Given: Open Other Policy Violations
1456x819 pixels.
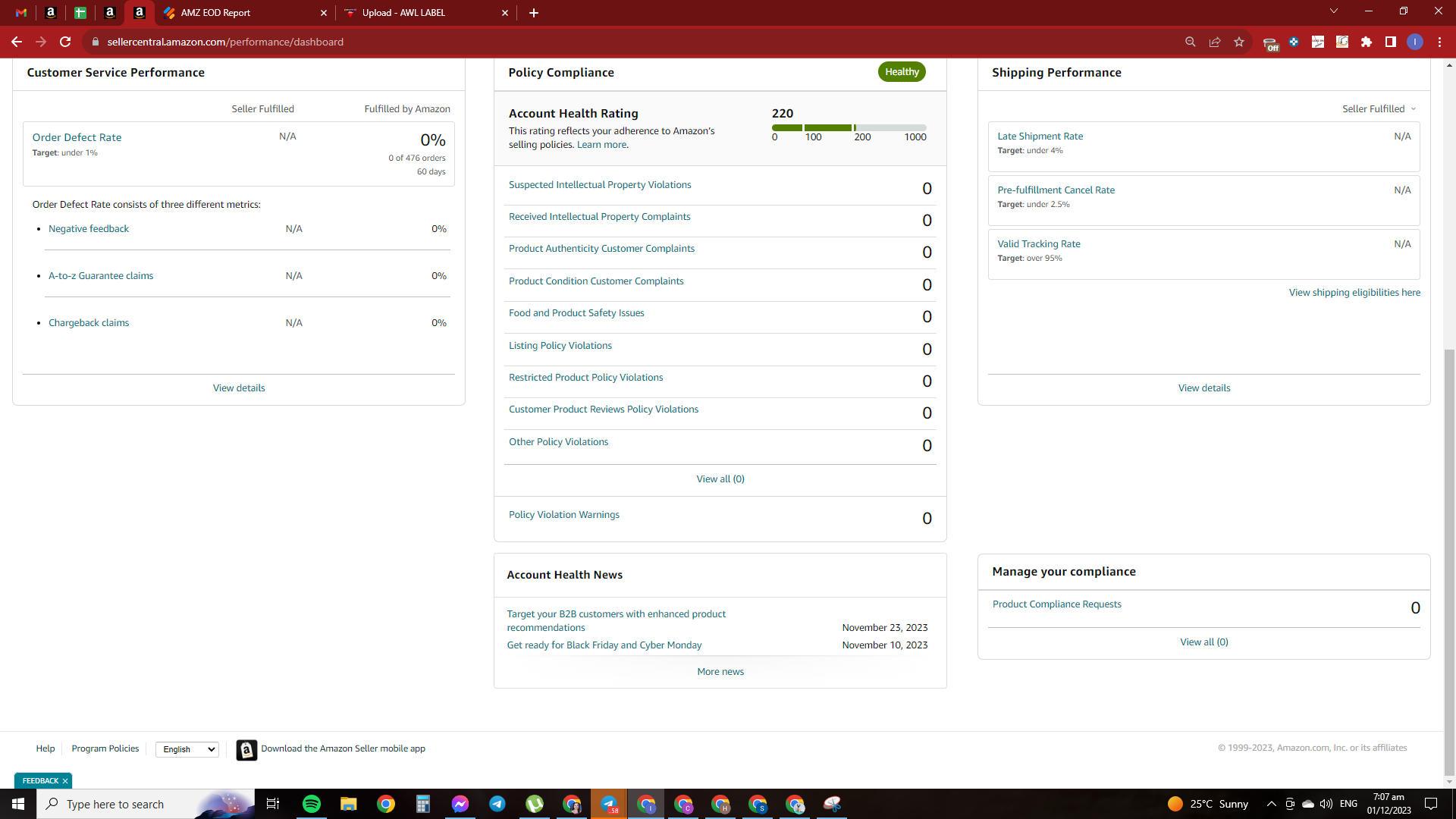Looking at the screenshot, I should point(558,442).
